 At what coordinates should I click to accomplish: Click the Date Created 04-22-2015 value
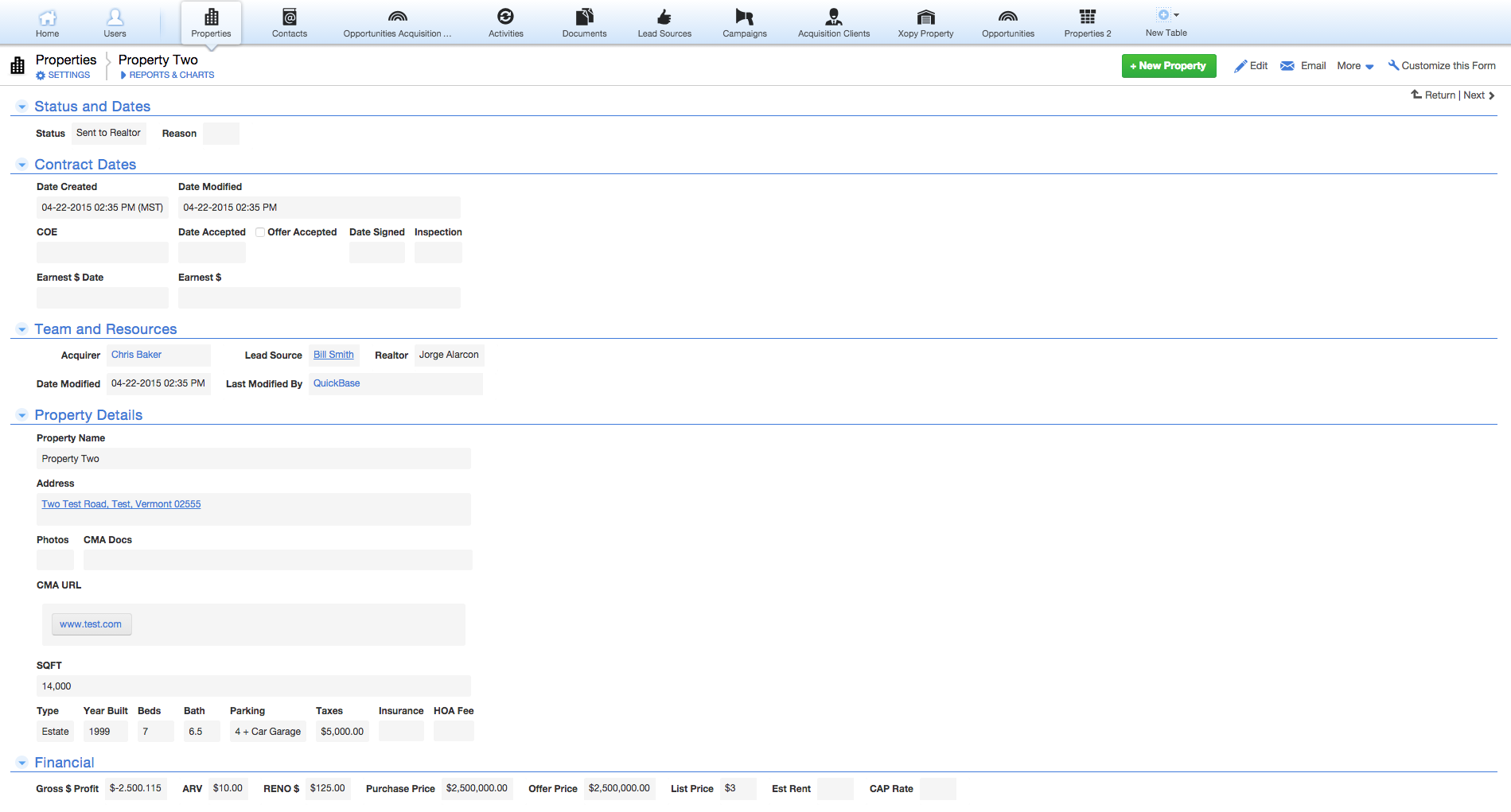coord(103,208)
